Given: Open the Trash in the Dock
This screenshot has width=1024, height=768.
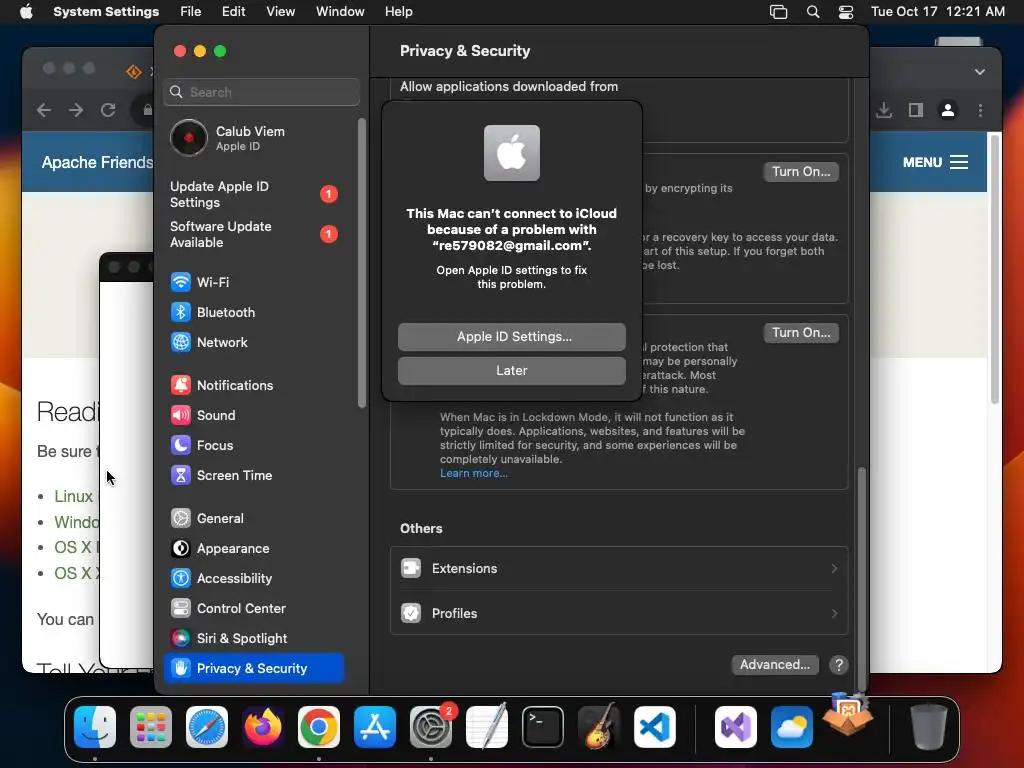Looking at the screenshot, I should [929, 727].
